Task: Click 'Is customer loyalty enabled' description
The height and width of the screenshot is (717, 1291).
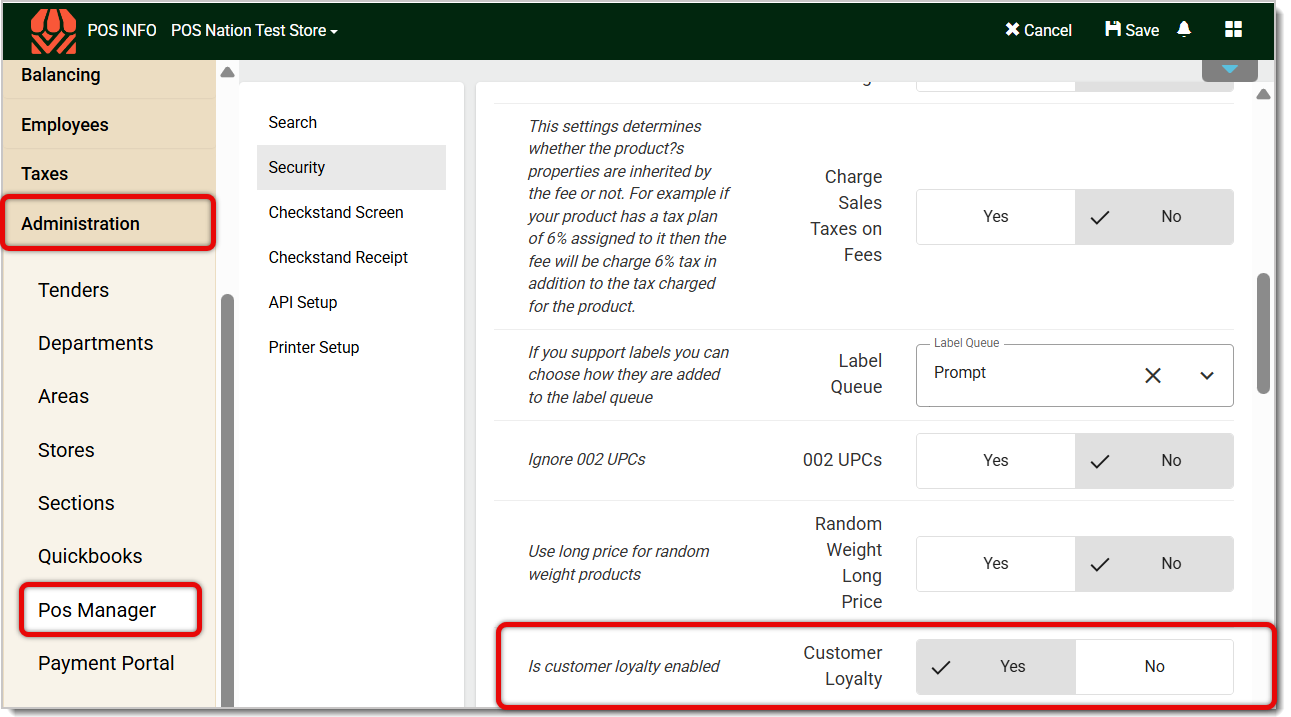Action: point(624,666)
